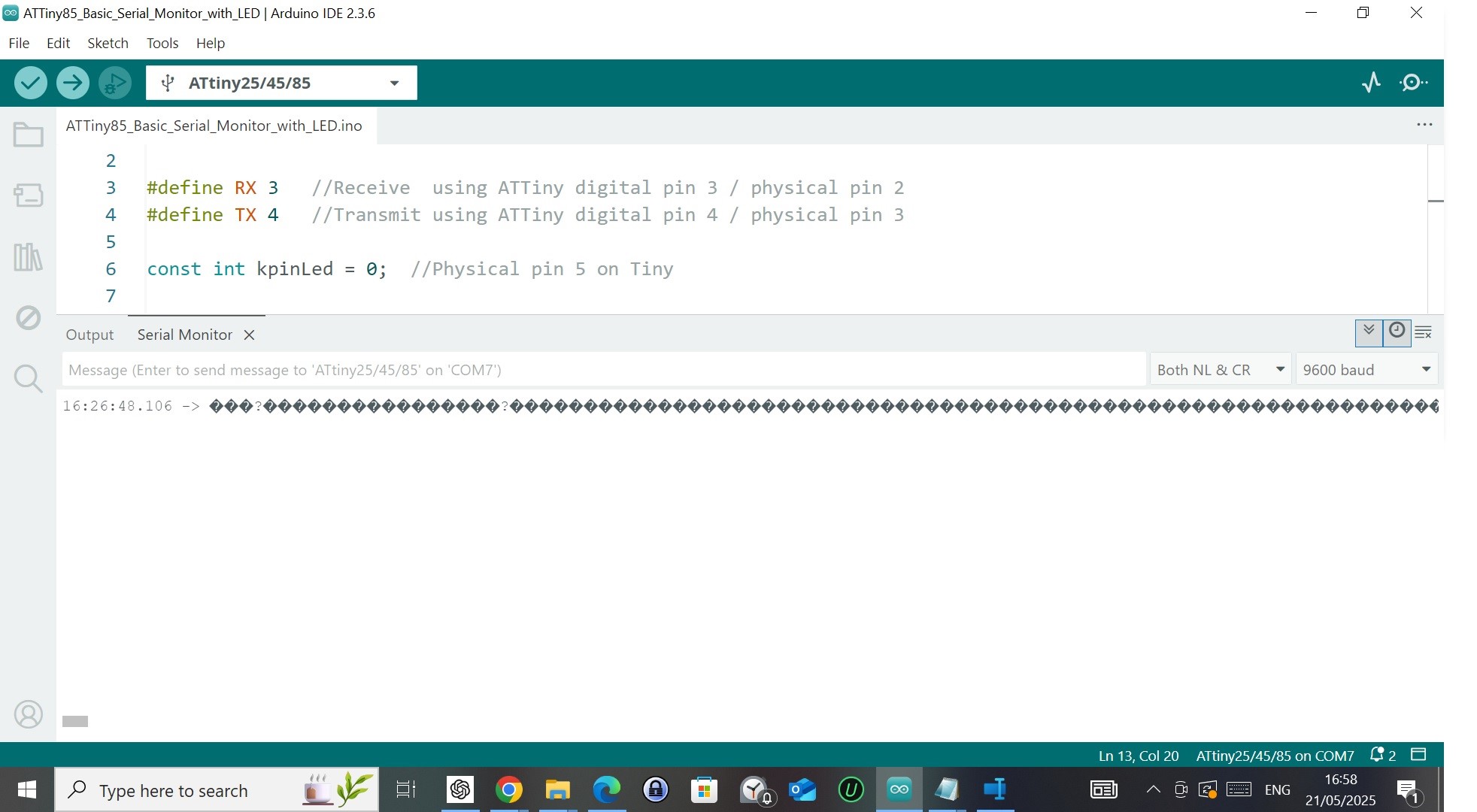
Task: Open ChatGPT from the taskbar
Action: [460, 789]
